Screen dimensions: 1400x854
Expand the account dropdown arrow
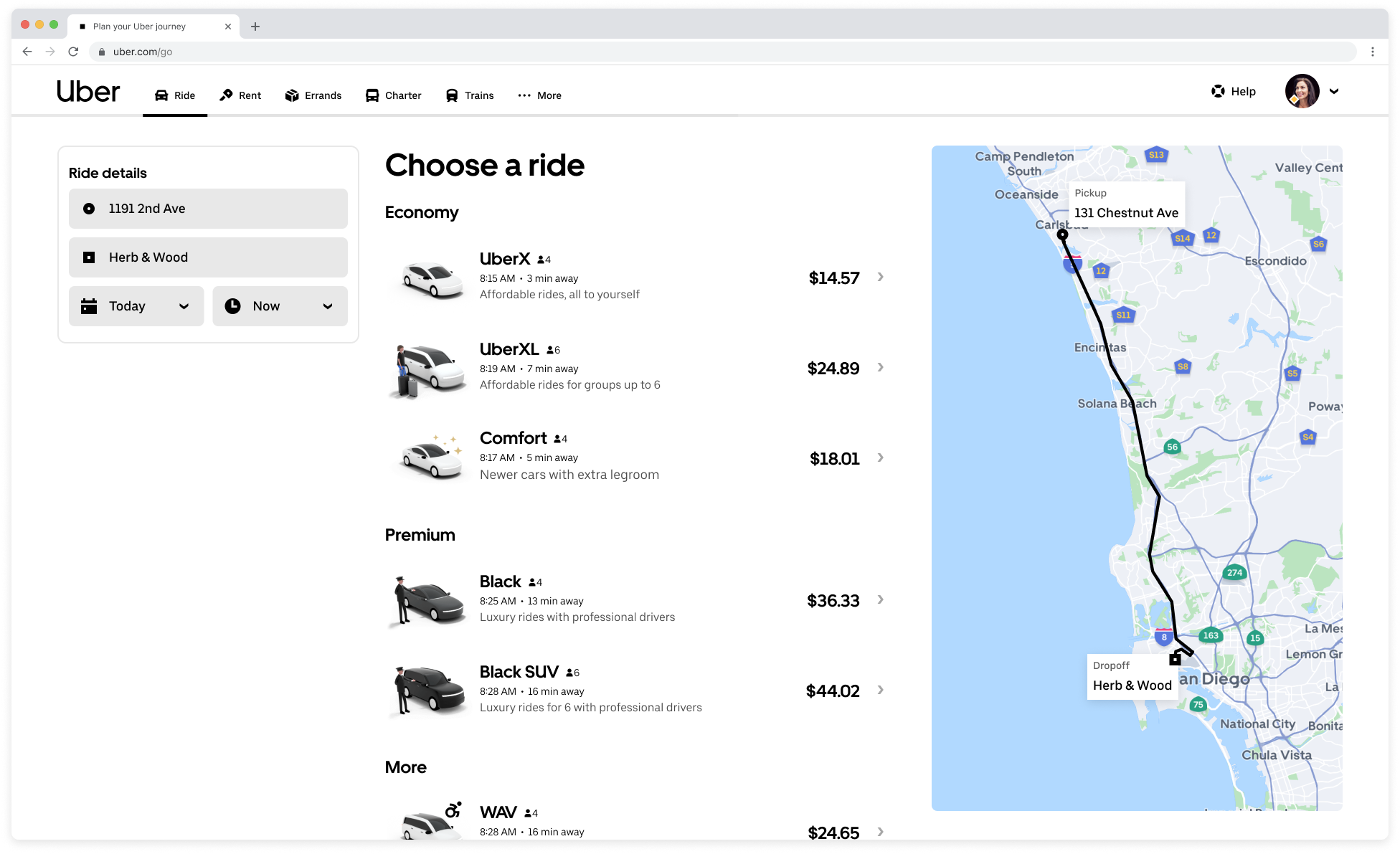(1334, 91)
